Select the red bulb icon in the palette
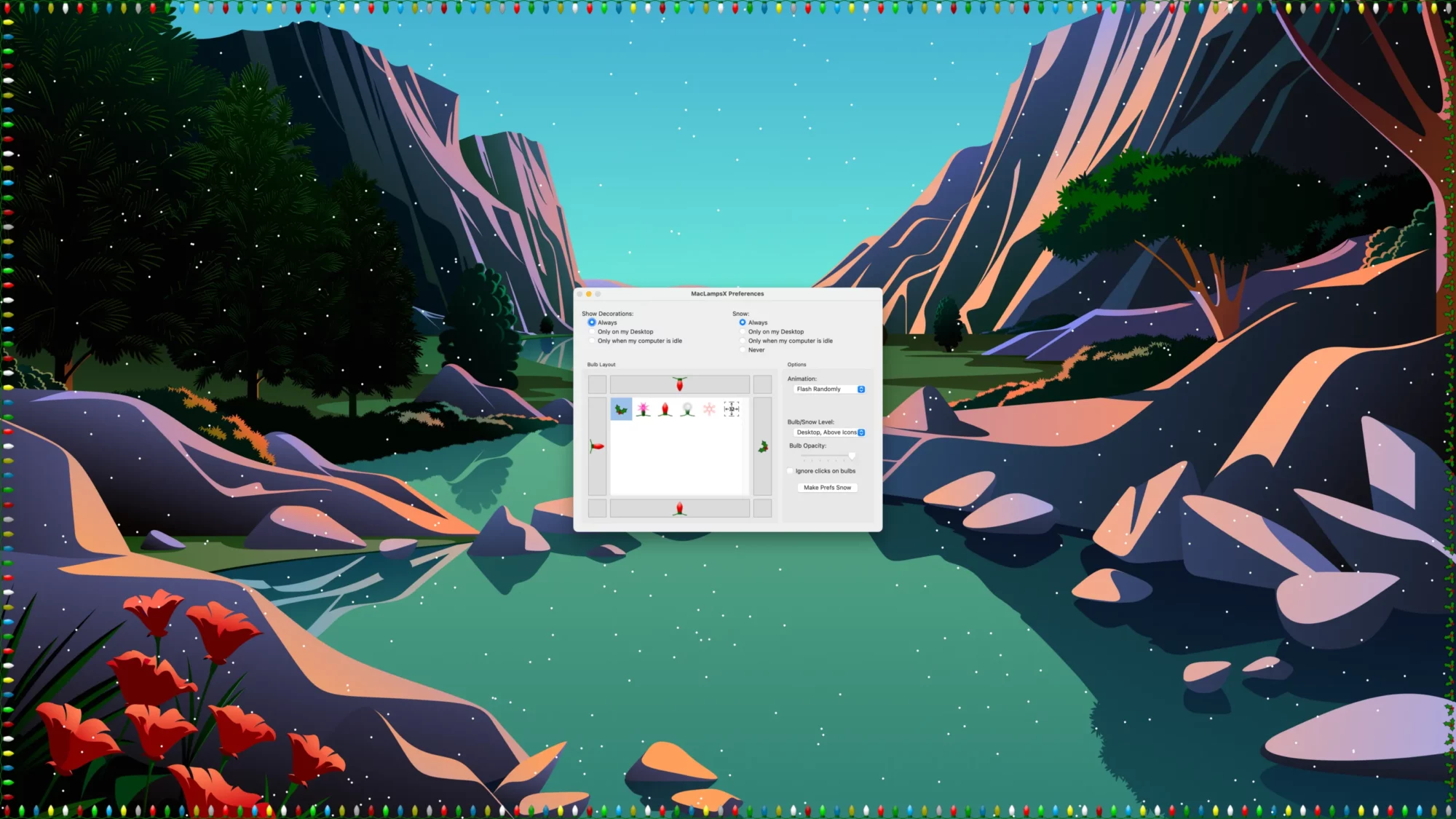Image resolution: width=1456 pixels, height=819 pixels. [x=665, y=408]
